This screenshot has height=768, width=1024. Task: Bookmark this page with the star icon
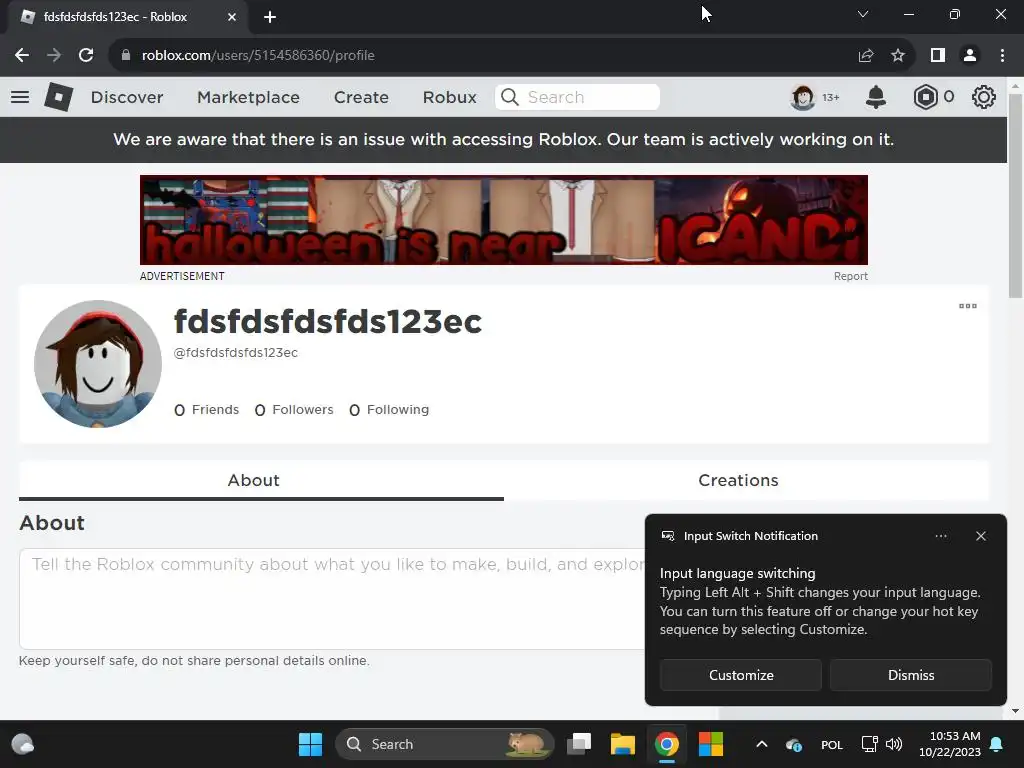click(x=898, y=56)
